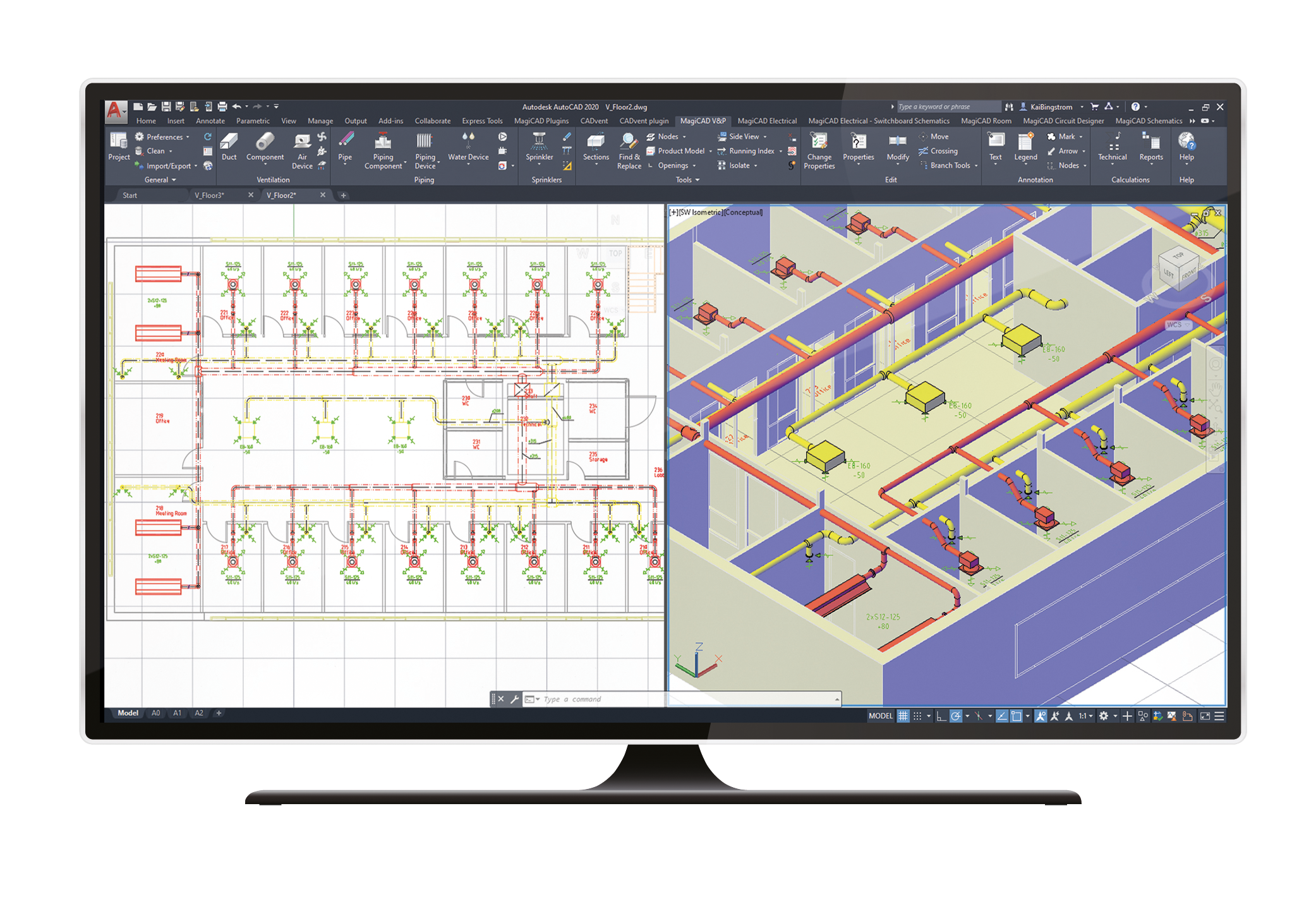The image size is (1316, 921).
Task: Switch to the MagiCAD Electrical ribbon tab
Action: (x=766, y=121)
